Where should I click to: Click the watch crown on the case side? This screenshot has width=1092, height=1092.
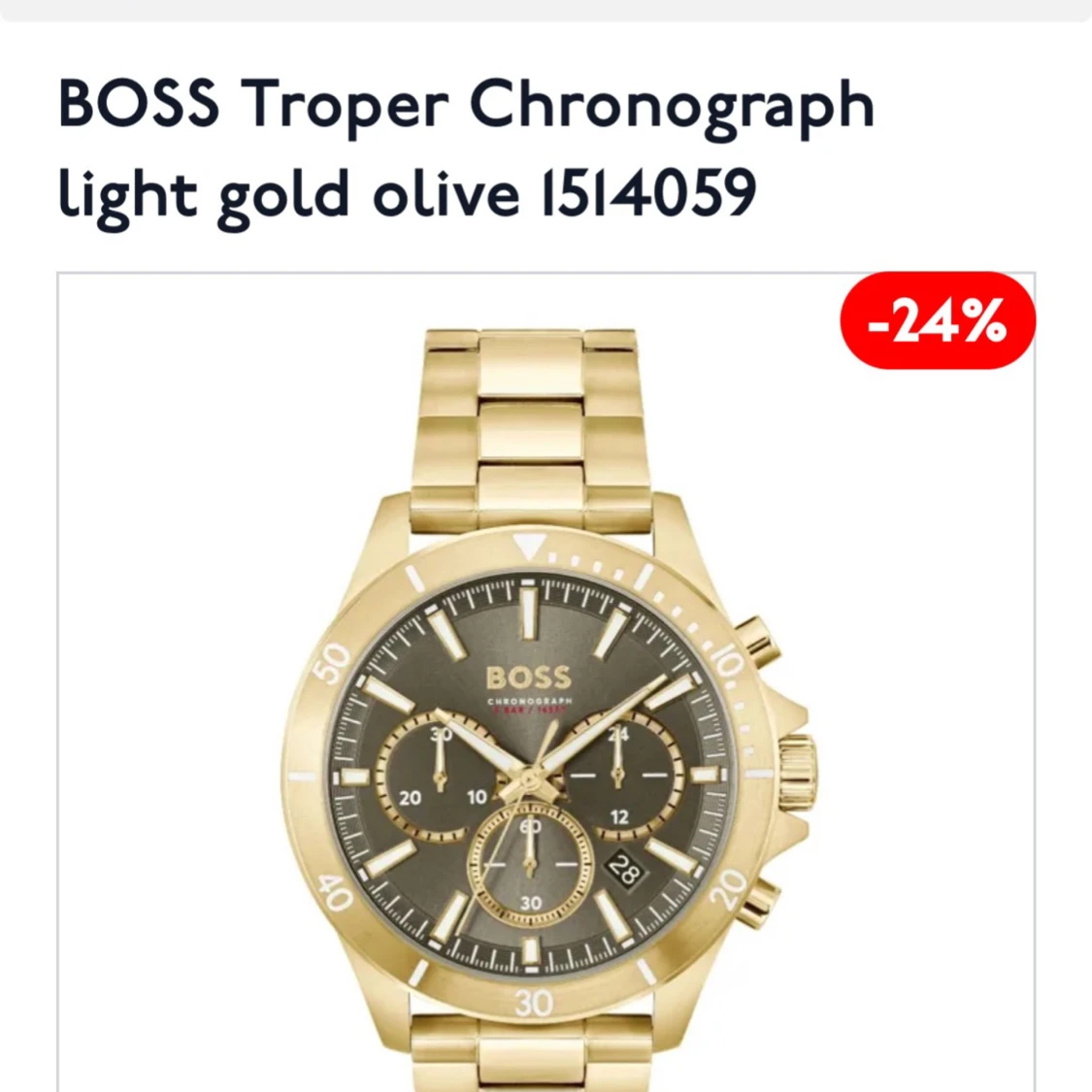tap(795, 773)
